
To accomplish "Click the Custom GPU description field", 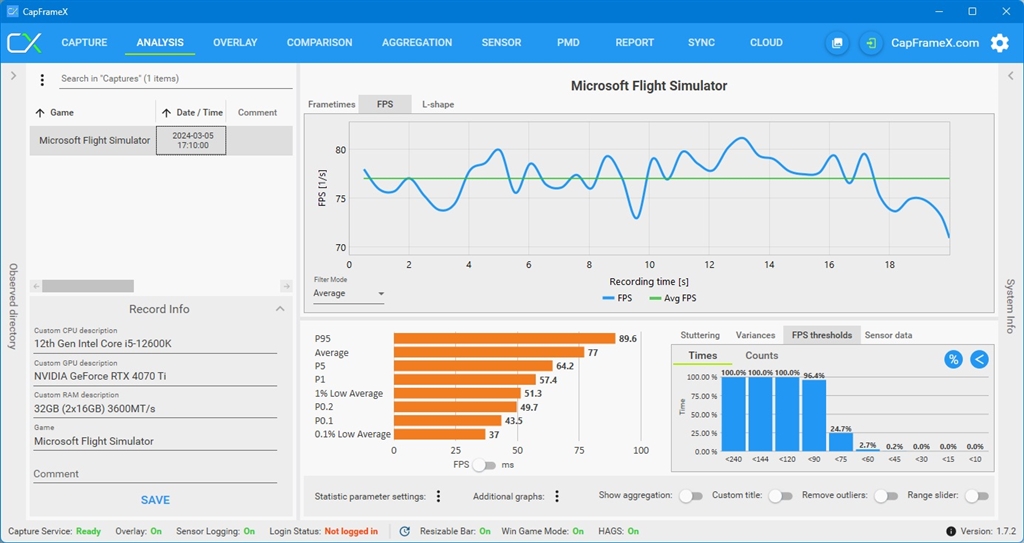I will coord(155,376).
